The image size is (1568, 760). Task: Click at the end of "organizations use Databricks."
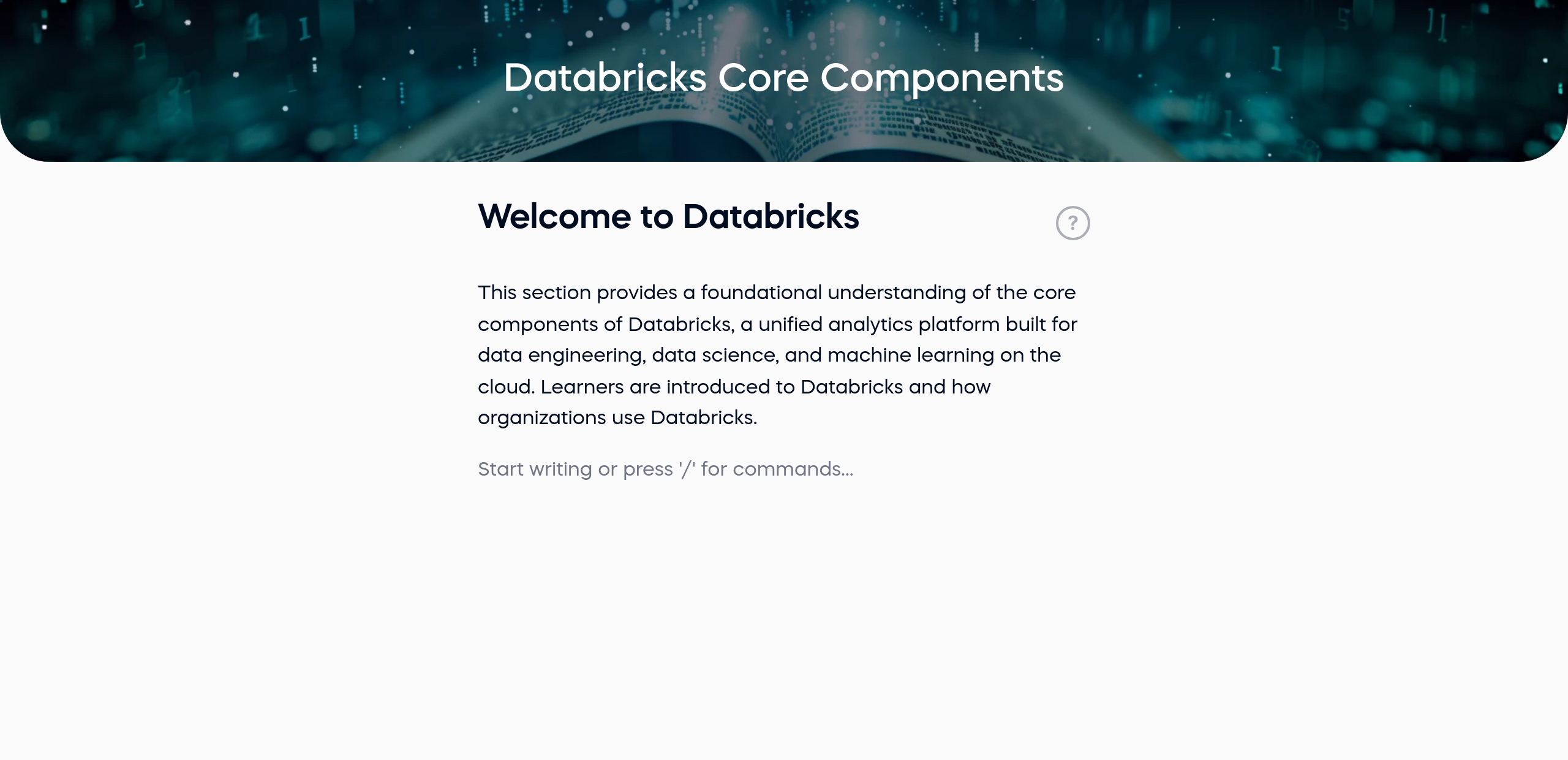(758, 417)
